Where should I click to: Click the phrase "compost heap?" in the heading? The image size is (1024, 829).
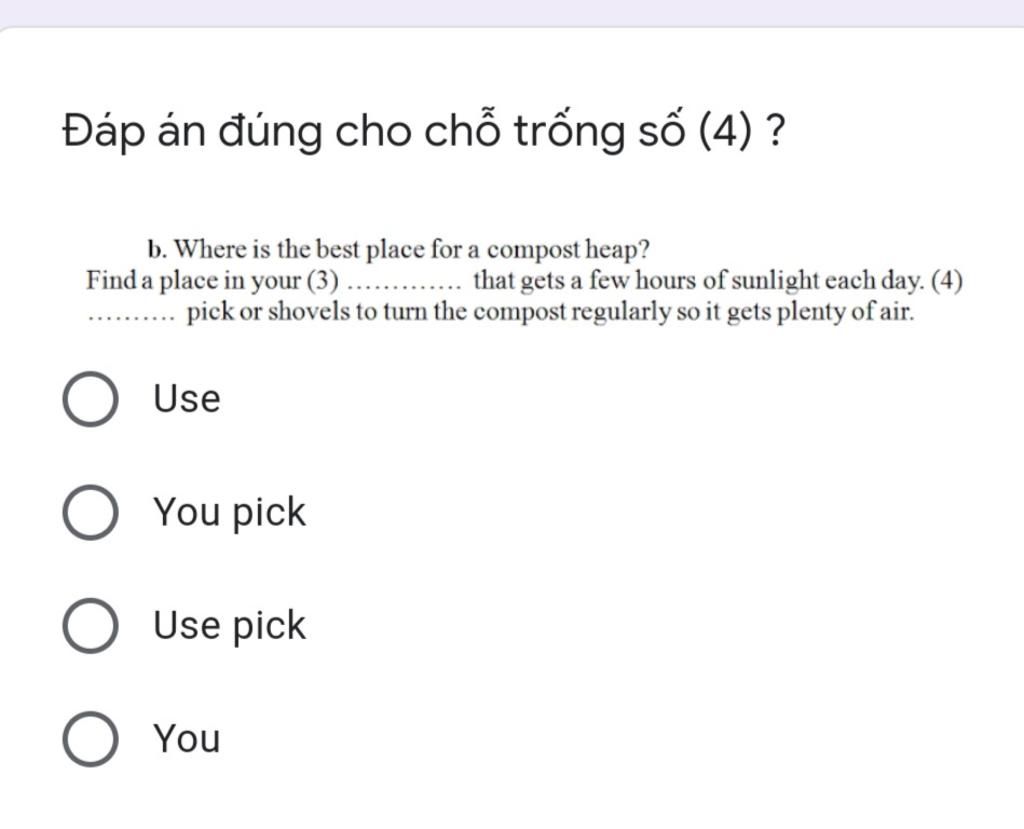click(x=568, y=251)
